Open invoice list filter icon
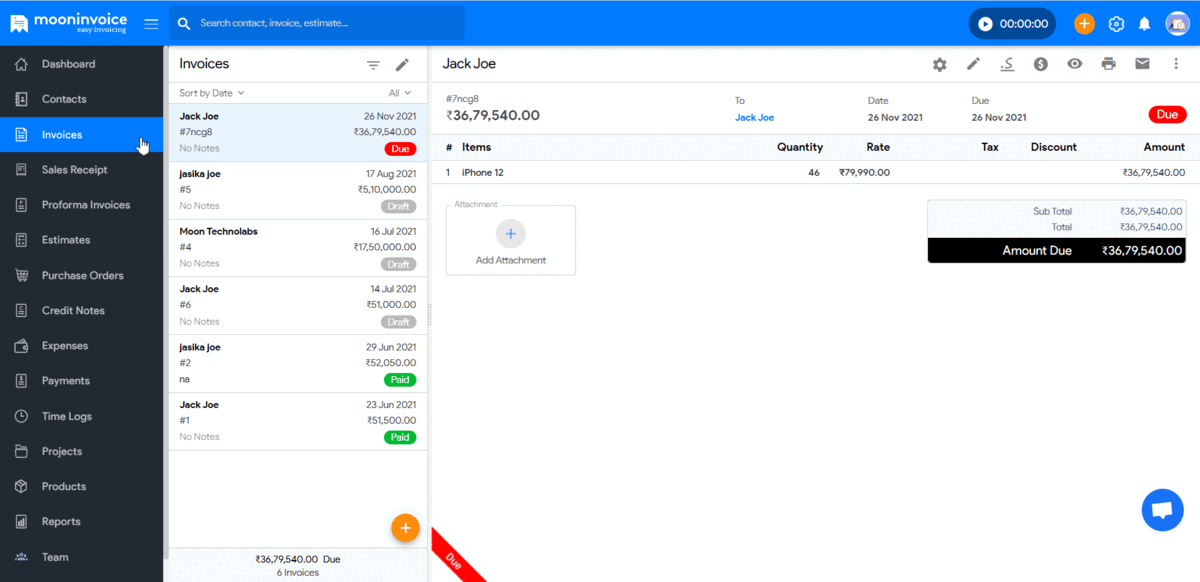 [x=373, y=65]
